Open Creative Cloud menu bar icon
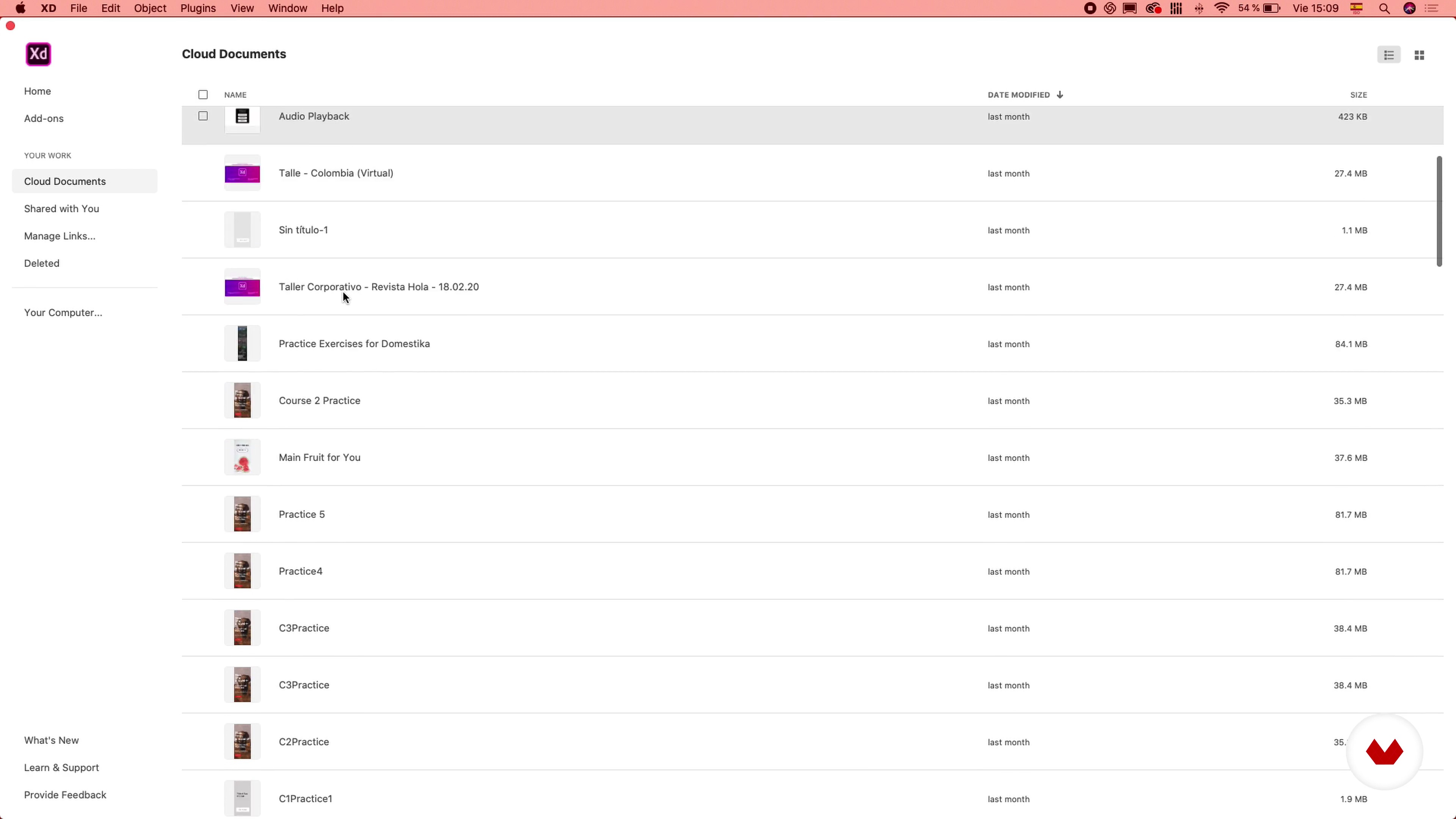1456x819 pixels. 1153,8
